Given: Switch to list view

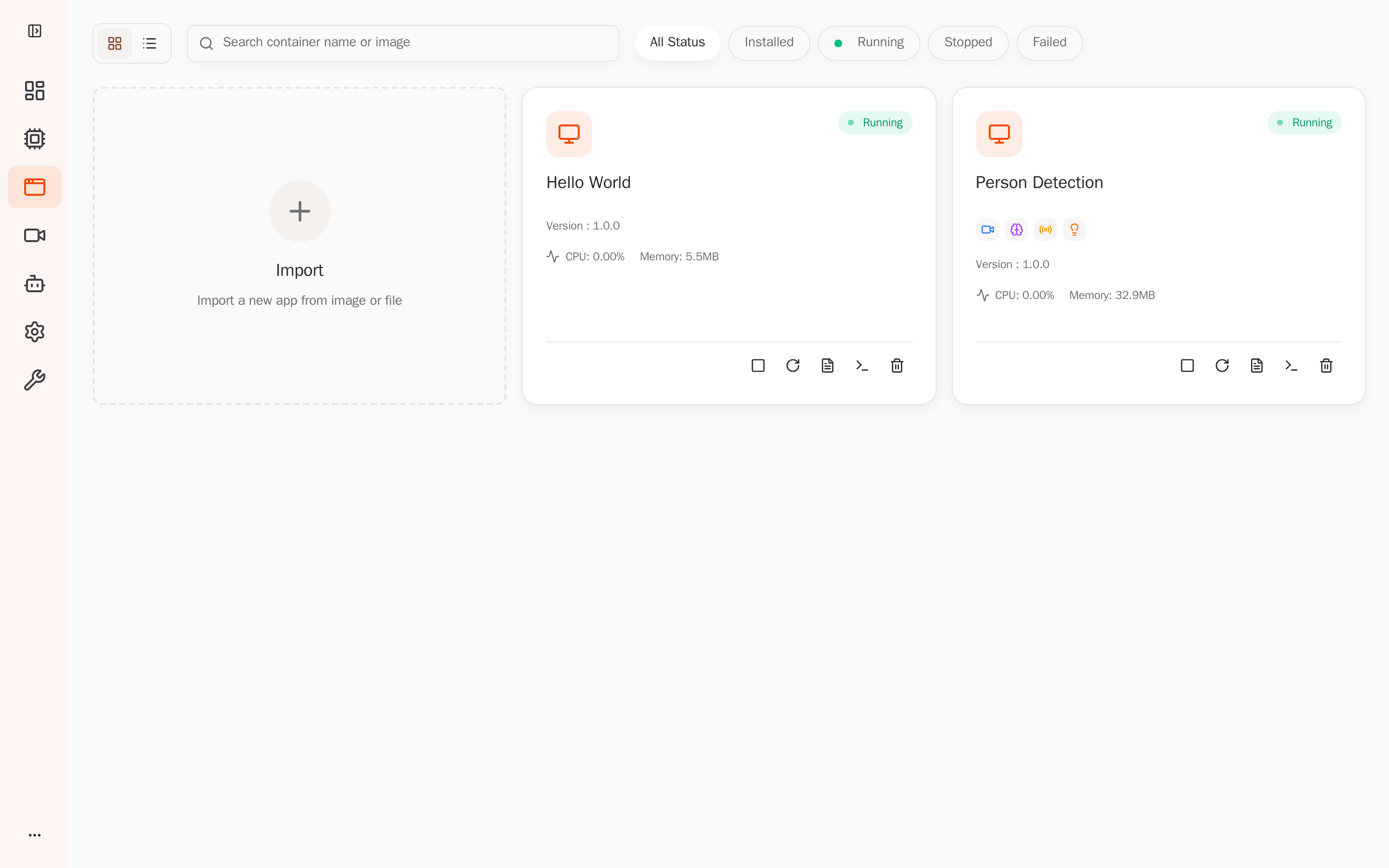Looking at the screenshot, I should (x=149, y=43).
